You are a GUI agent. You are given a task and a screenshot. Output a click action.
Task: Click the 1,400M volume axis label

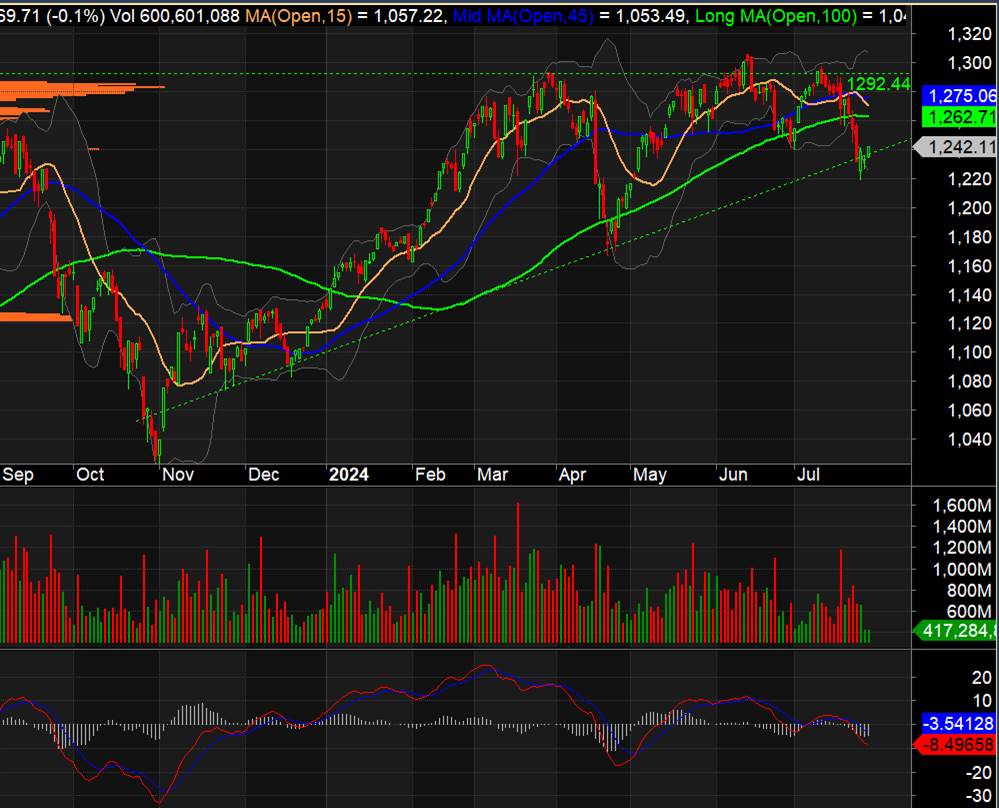(x=962, y=526)
